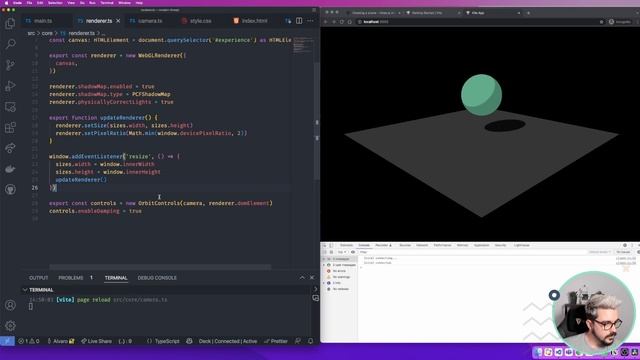Click the errors and warnings count in the status bar

29,341
